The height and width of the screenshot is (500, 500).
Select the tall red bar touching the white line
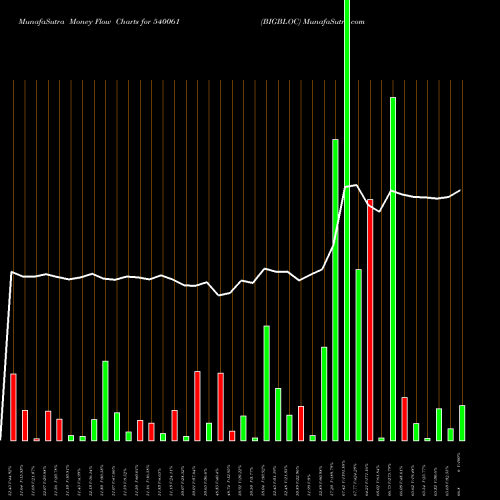click(x=370, y=320)
